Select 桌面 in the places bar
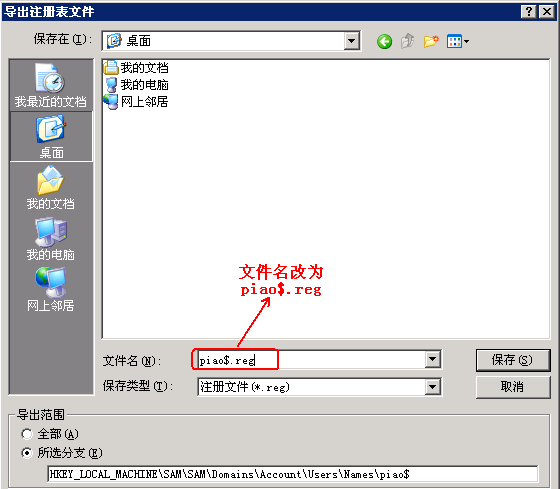Image resolution: width=560 pixels, height=489 pixels. click(x=51, y=136)
